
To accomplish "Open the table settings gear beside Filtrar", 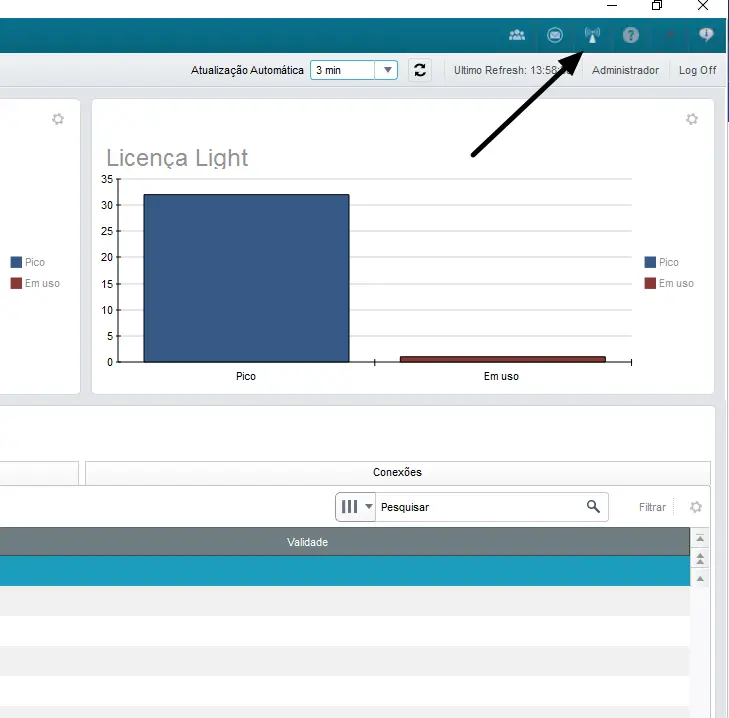I will point(696,507).
